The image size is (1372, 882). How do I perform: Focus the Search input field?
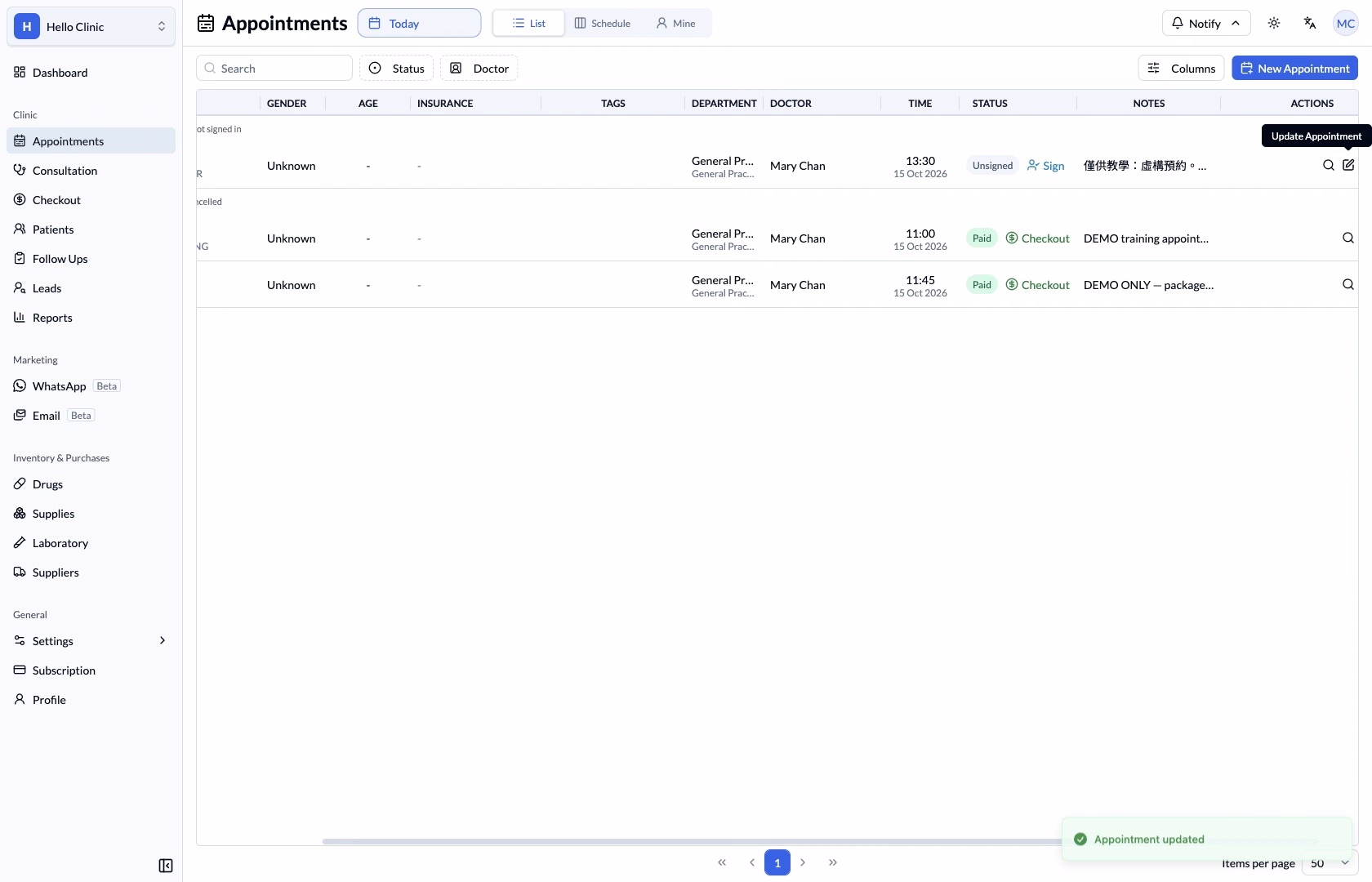tap(274, 68)
